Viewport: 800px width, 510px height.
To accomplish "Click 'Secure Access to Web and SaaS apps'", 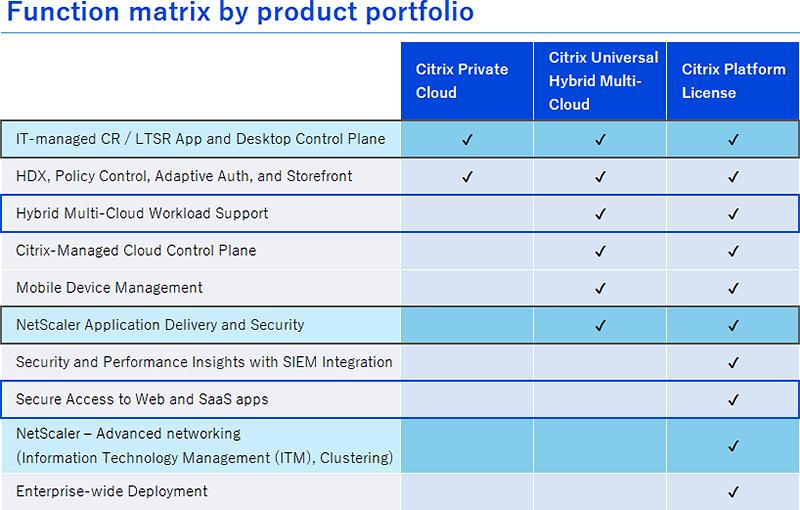I will click(142, 399).
